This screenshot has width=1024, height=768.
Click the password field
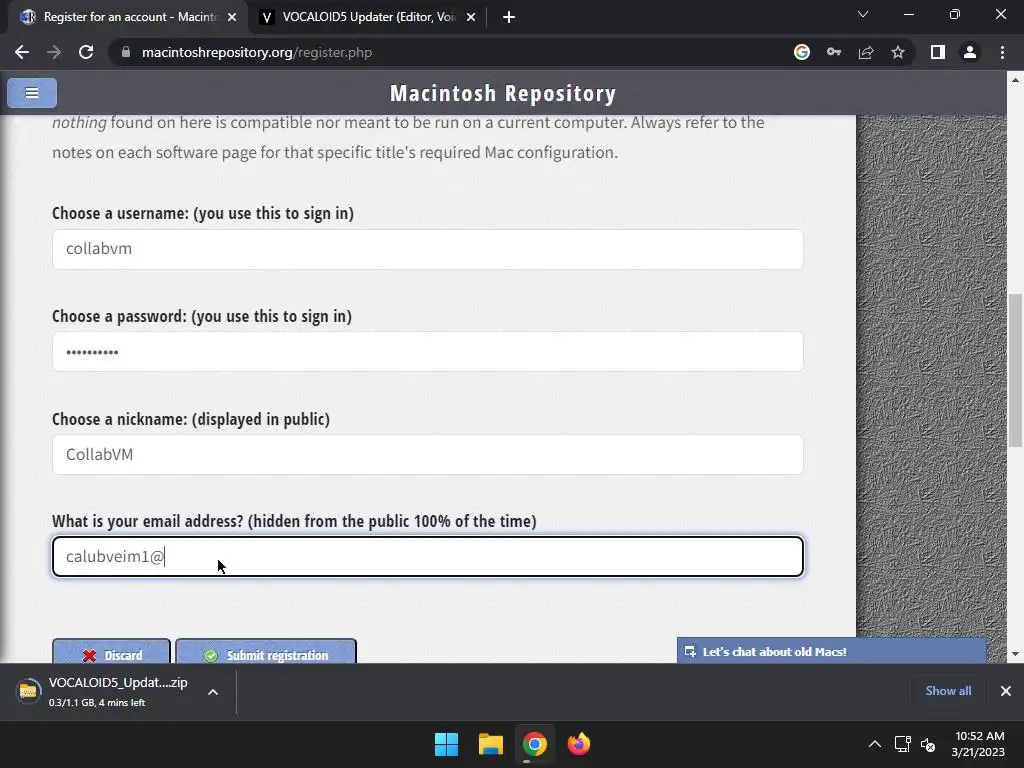click(x=428, y=351)
